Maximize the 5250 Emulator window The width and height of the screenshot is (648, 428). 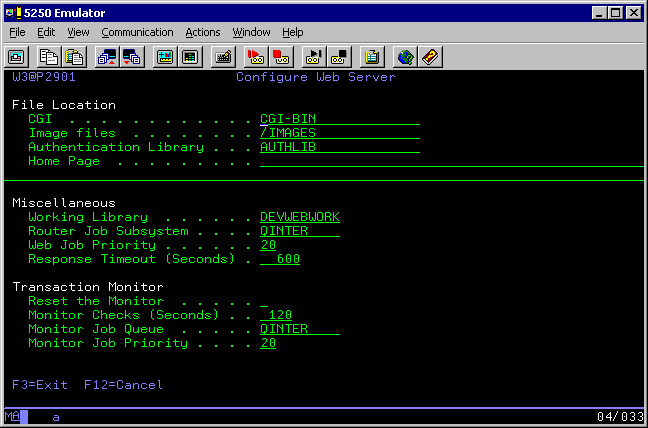[616, 13]
